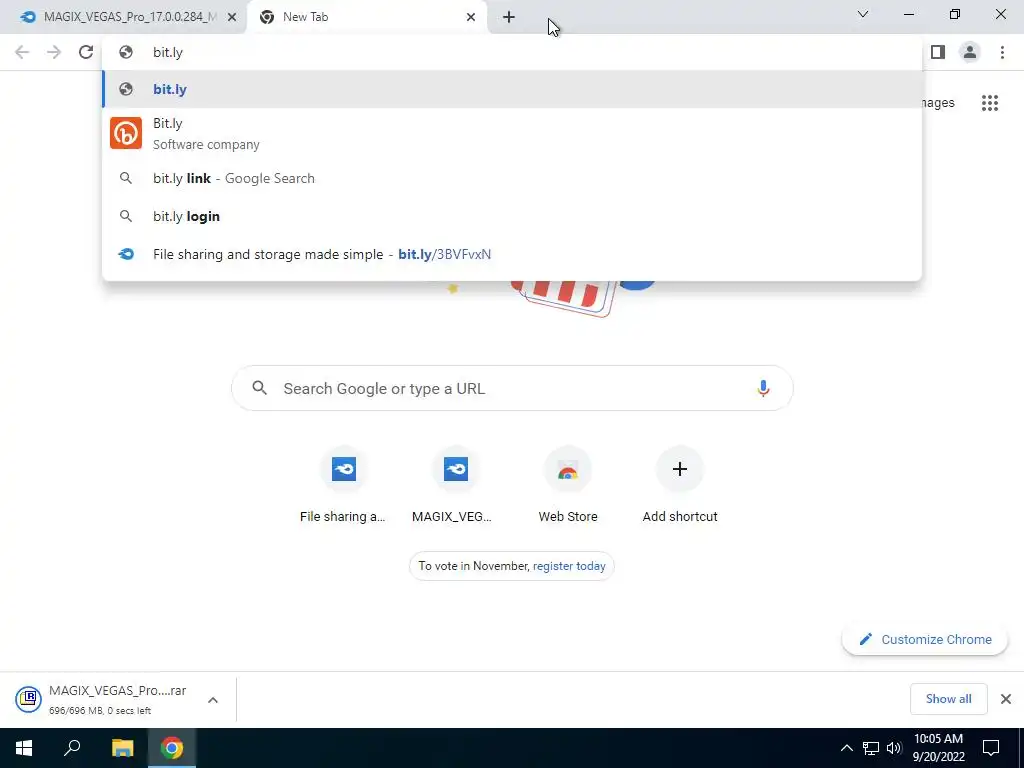
Task: Switch to the MAGIX_VEGAS_Pro tab
Action: pos(123,17)
